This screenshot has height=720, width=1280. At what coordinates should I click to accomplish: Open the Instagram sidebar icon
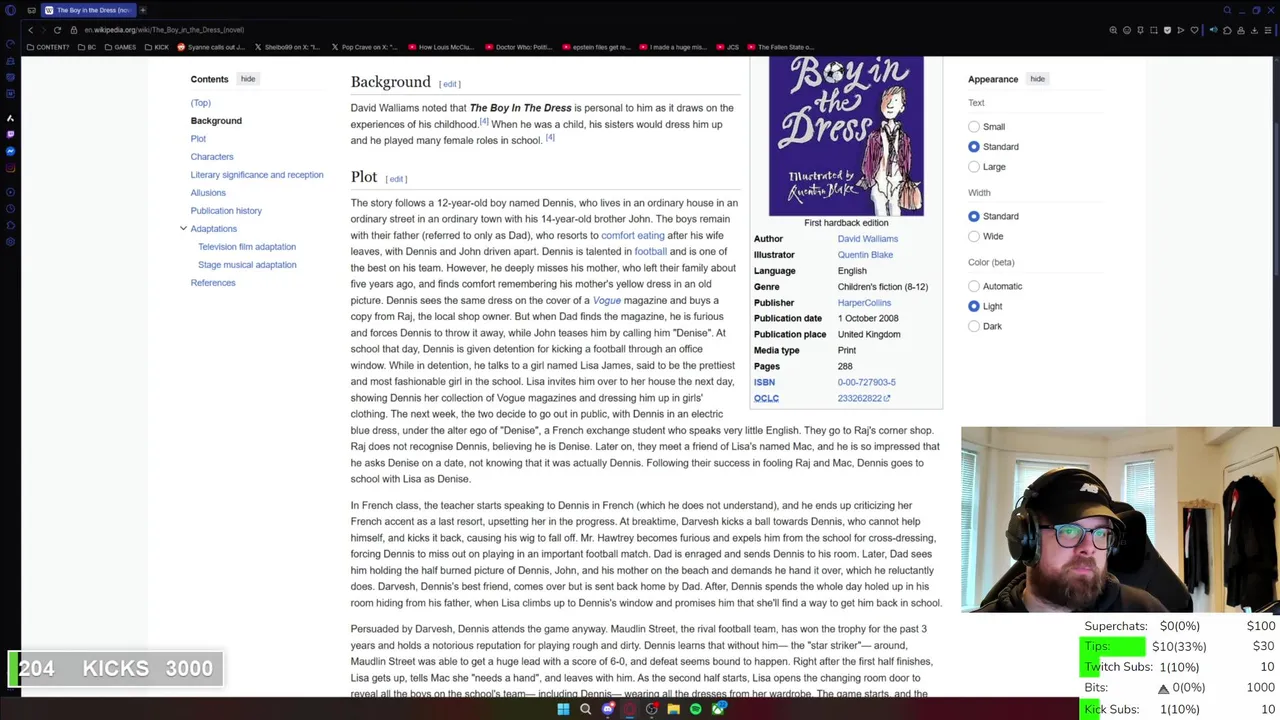(11, 167)
